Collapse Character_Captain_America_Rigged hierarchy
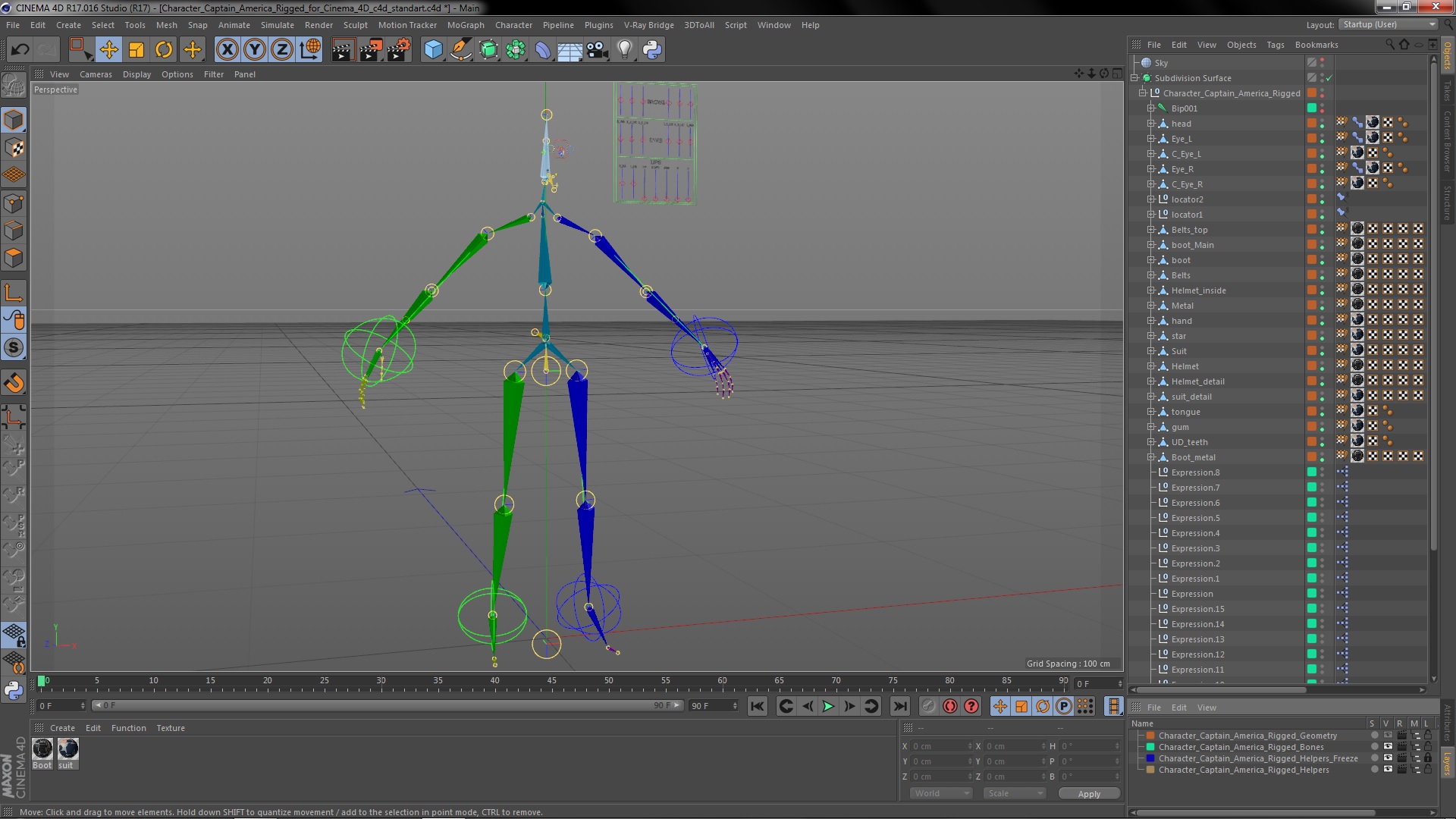Image resolution: width=1456 pixels, height=819 pixels. tap(1143, 93)
